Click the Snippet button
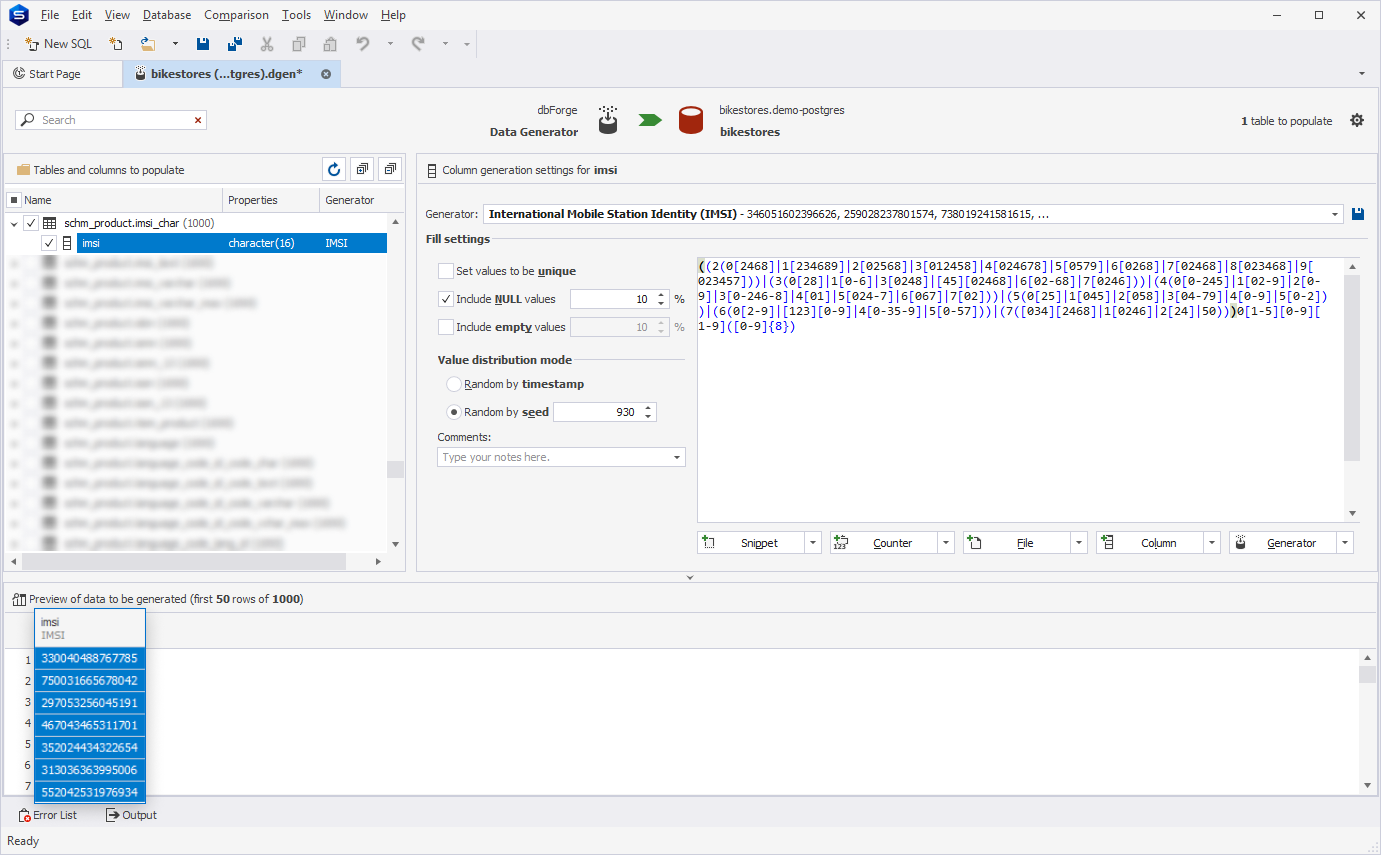 click(x=751, y=543)
